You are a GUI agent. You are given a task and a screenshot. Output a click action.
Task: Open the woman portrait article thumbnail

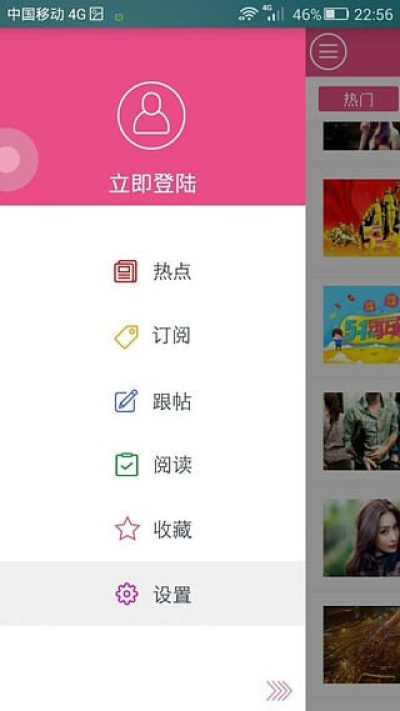[361, 538]
